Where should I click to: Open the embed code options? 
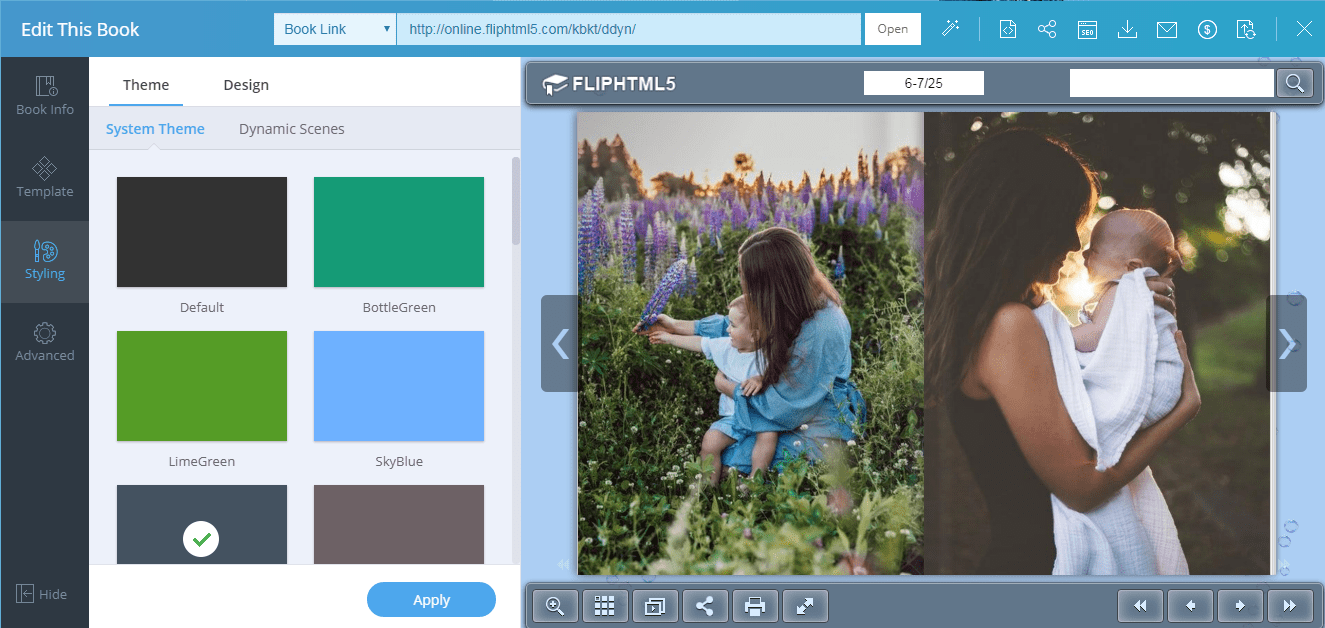(x=1007, y=29)
